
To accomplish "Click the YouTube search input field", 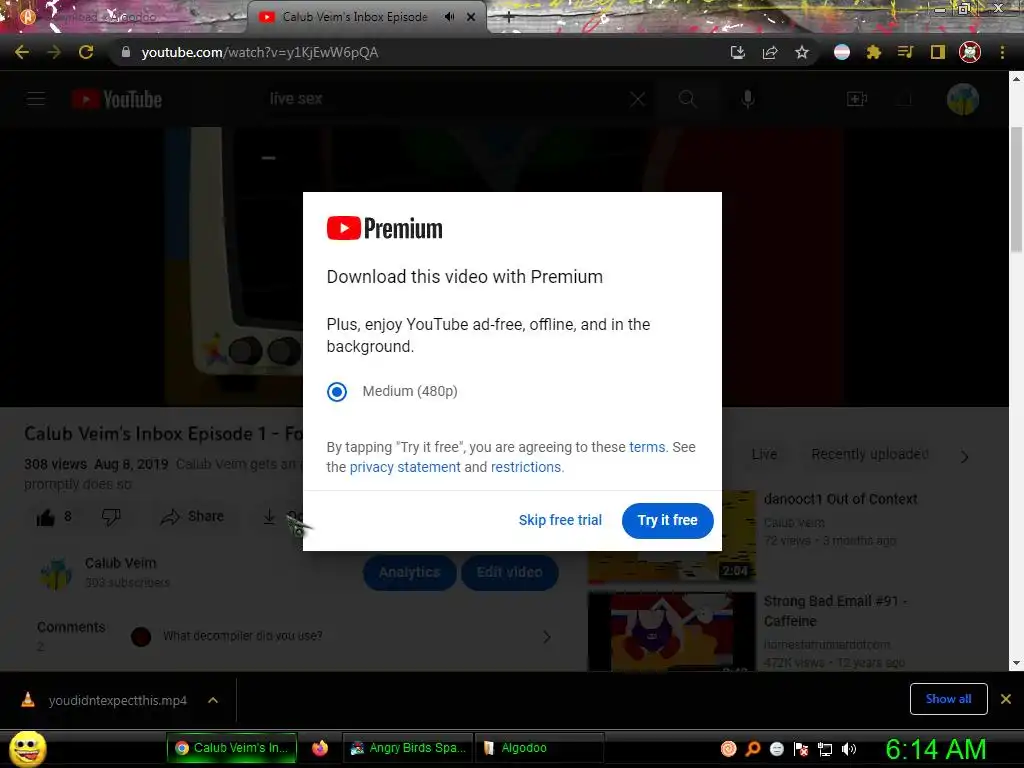I will point(444,99).
